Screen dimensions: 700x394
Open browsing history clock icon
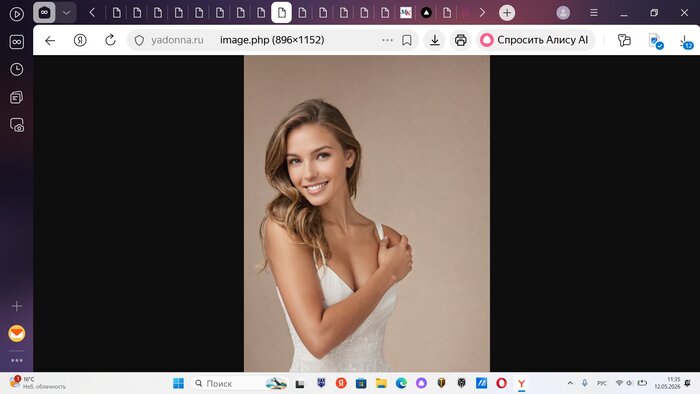(x=17, y=70)
